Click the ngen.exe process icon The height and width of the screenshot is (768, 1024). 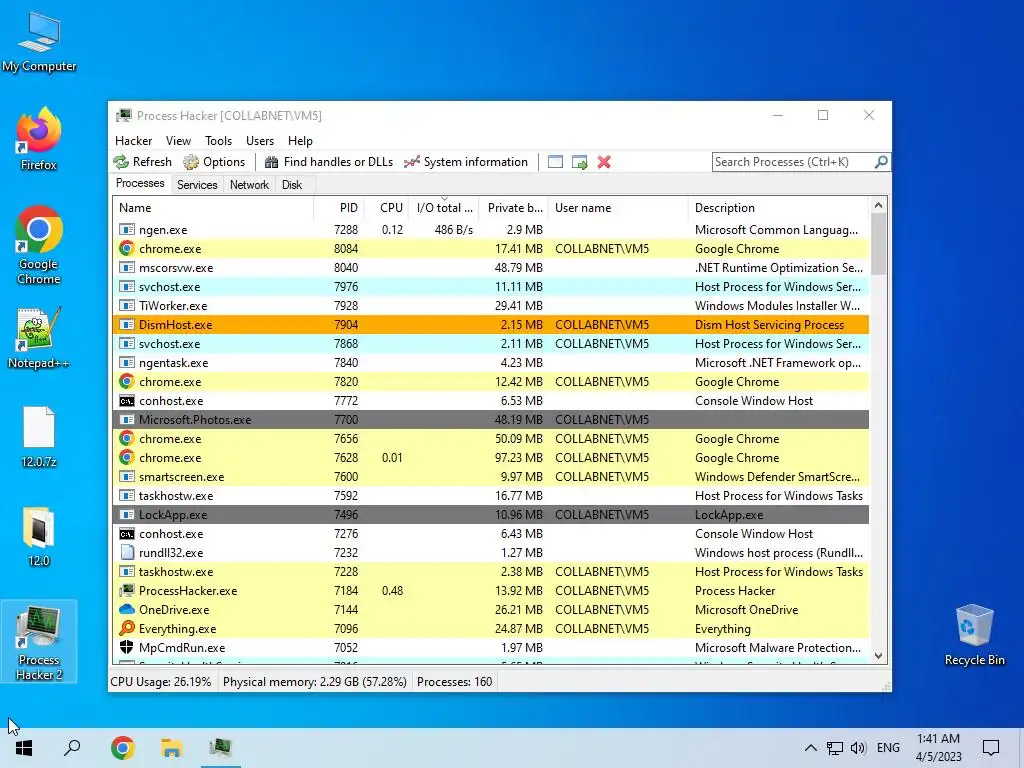pyautogui.click(x=127, y=230)
